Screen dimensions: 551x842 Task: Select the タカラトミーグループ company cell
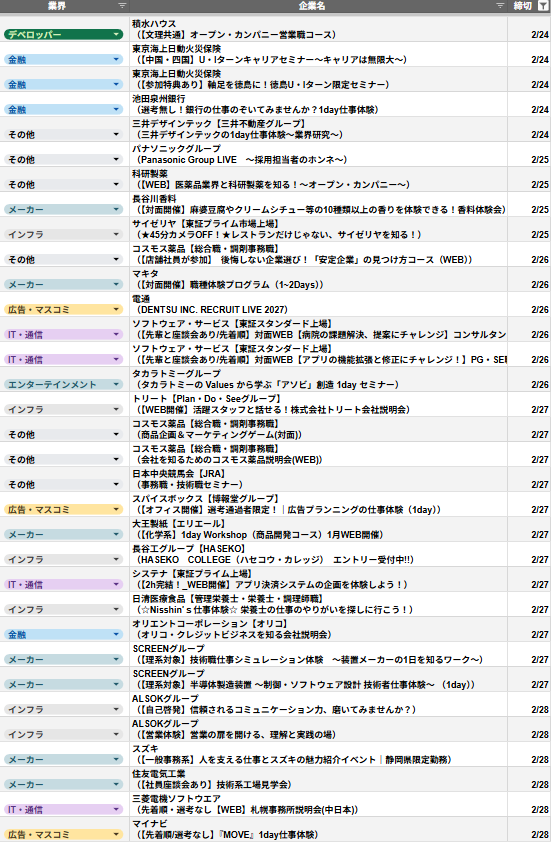point(319,379)
